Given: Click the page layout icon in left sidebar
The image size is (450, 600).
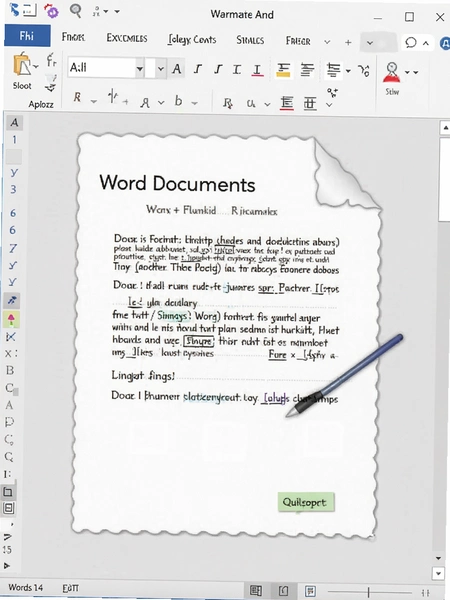Looking at the screenshot, I should (8, 492).
